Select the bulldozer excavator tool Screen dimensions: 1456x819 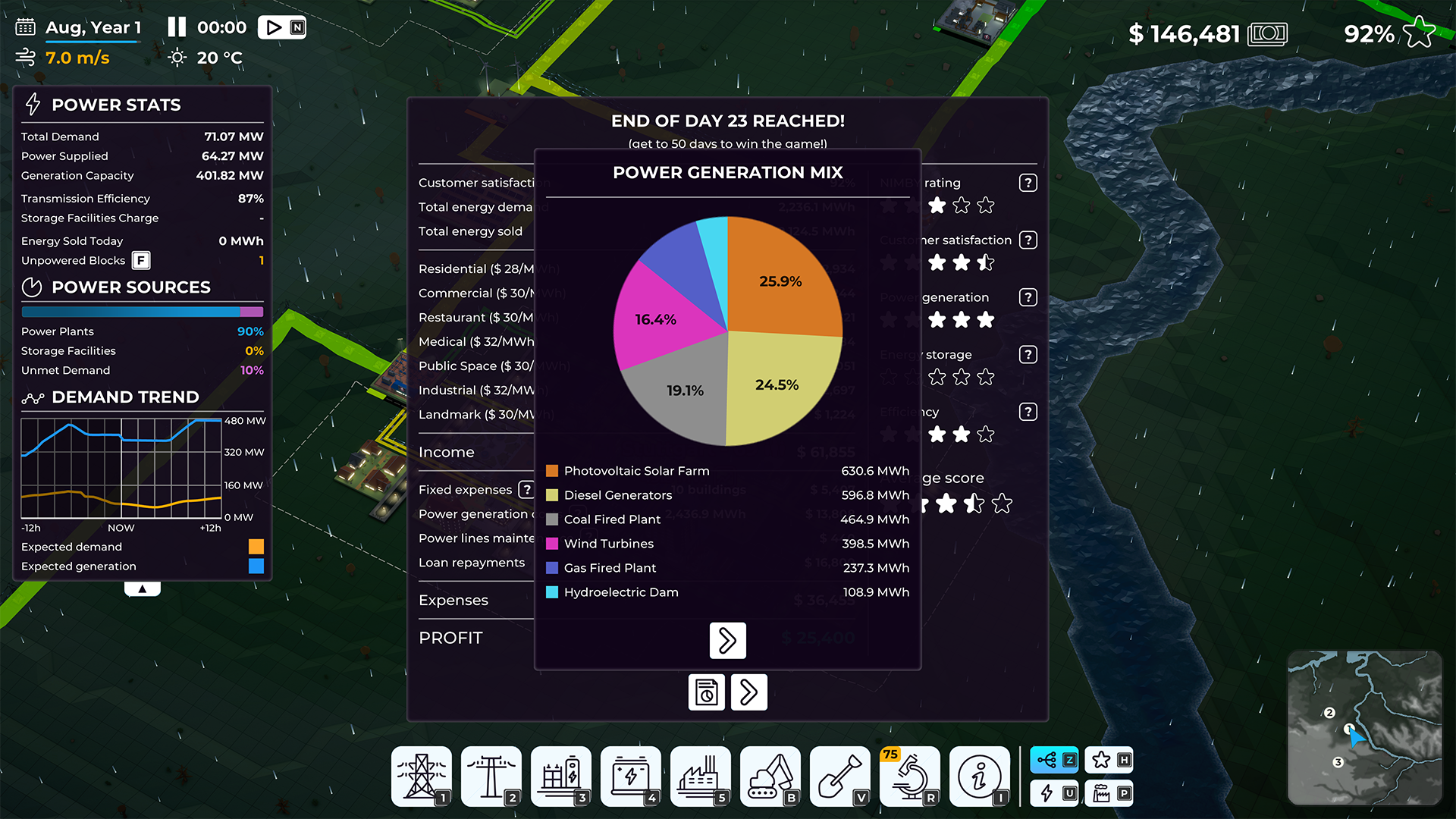tap(770, 776)
